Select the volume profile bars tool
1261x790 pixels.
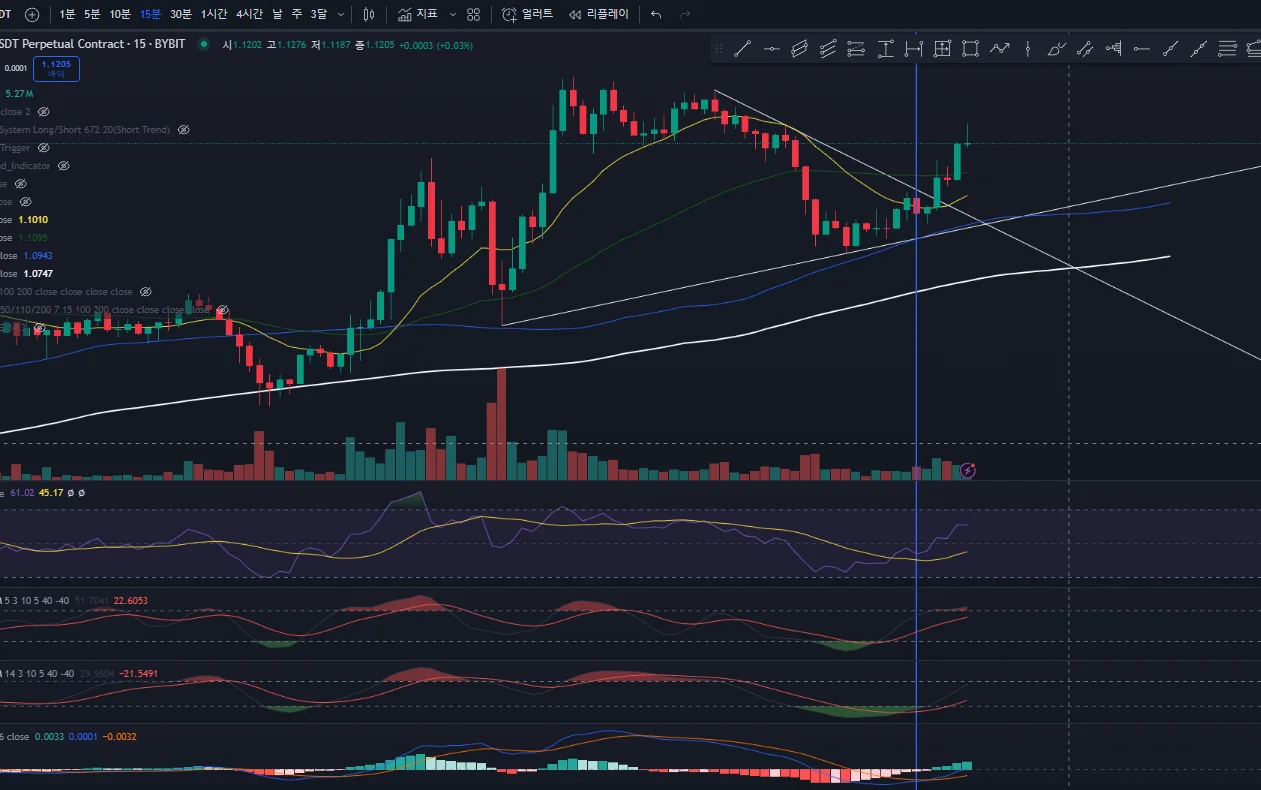click(x=1113, y=48)
